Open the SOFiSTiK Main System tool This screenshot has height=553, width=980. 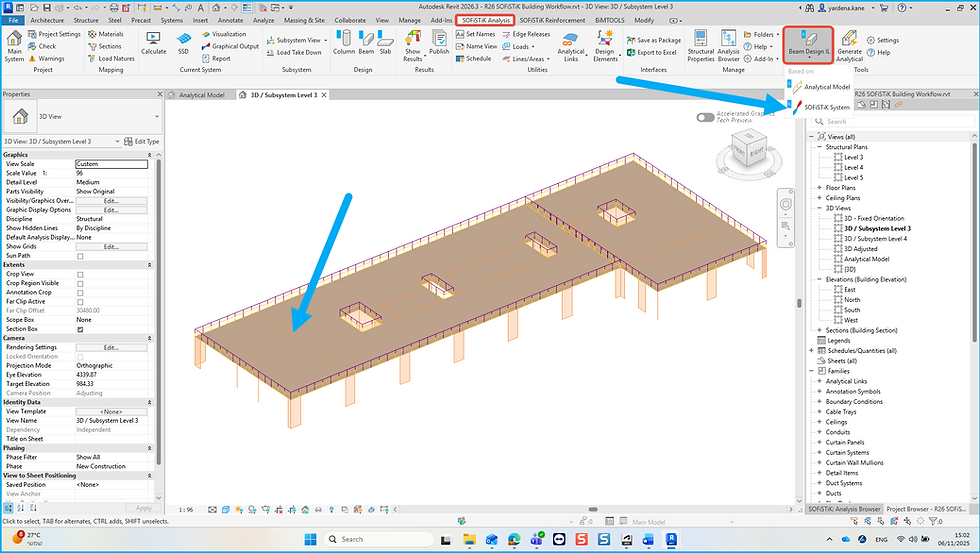tap(14, 46)
